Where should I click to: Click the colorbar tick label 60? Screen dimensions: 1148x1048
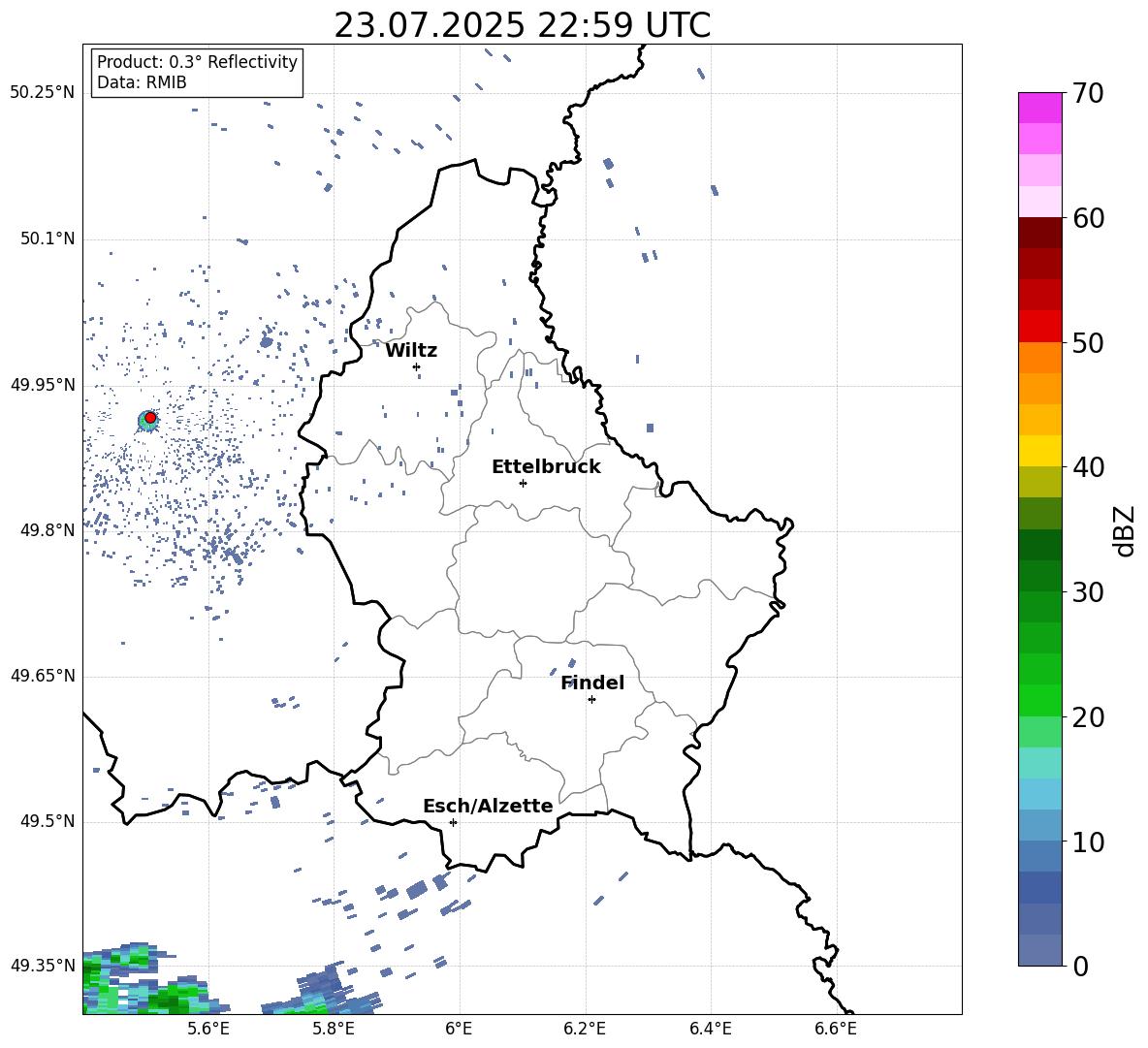click(x=1088, y=218)
